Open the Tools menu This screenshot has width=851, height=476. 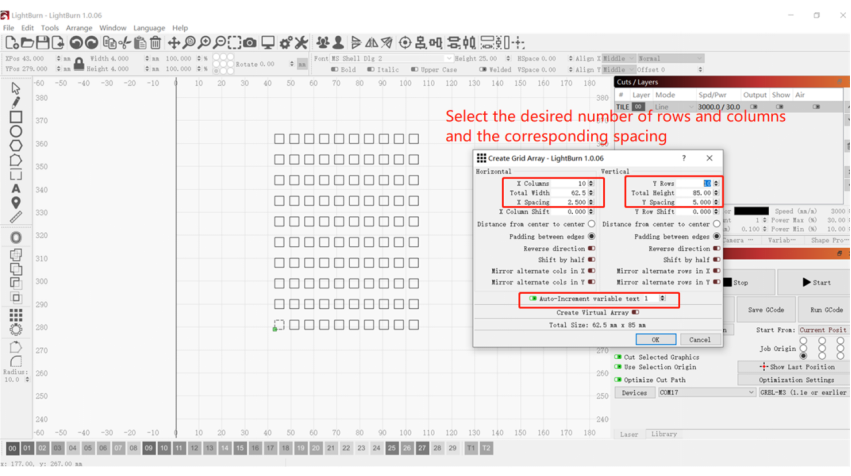(x=50, y=28)
